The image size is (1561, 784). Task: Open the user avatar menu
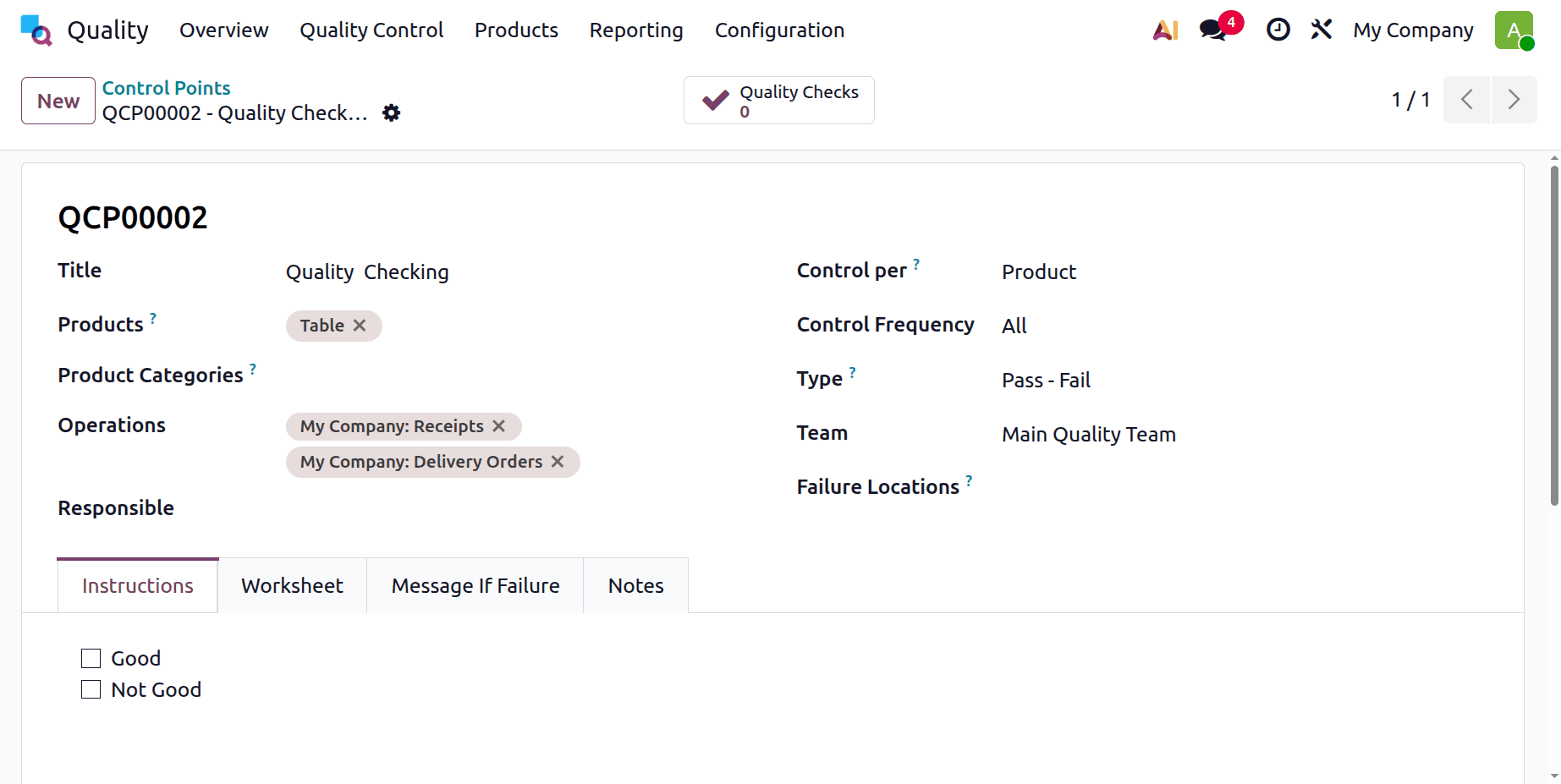pyautogui.click(x=1514, y=30)
